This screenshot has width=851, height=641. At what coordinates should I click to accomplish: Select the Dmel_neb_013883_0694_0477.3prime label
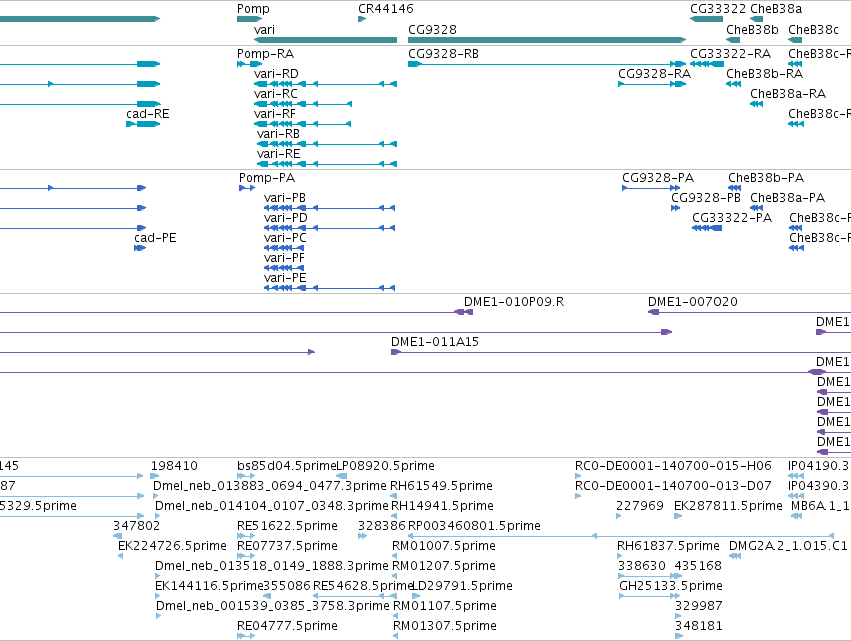click(270, 486)
